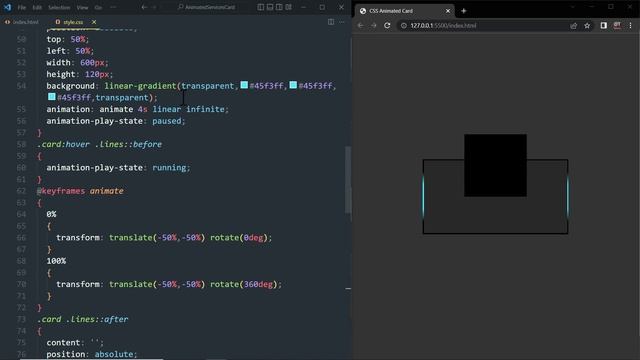640x360 pixels.
Task: Open second #45f3ff color swatch on line 54
Action: coord(293,85)
